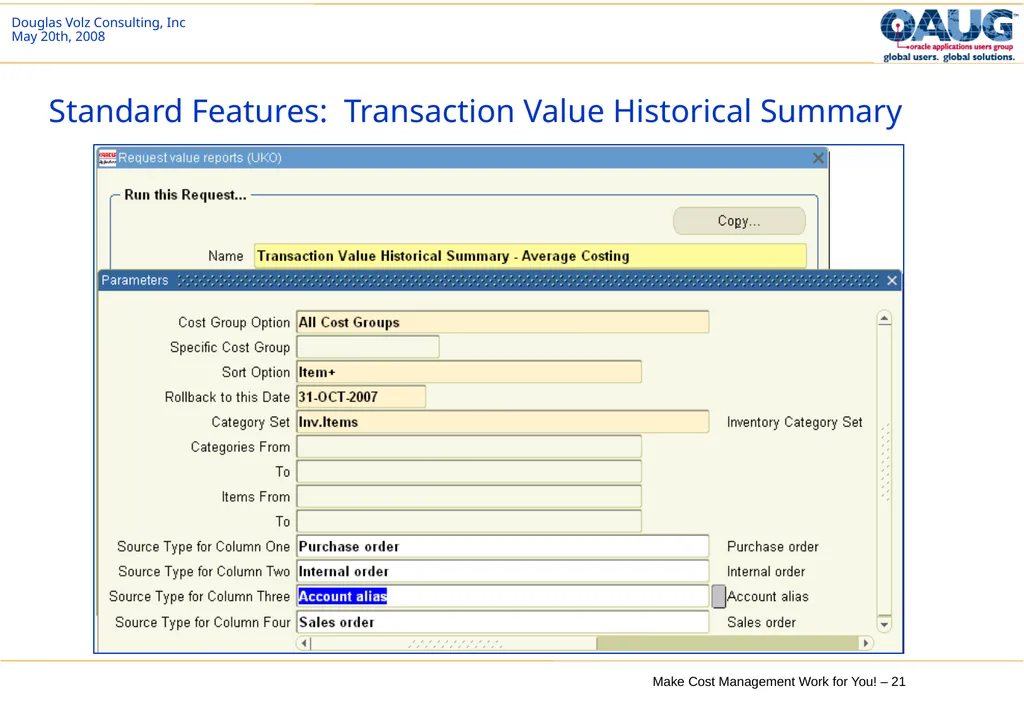Click the 'Request value reports (UKO)' title
This screenshot has width=1024, height=708.
point(200,158)
